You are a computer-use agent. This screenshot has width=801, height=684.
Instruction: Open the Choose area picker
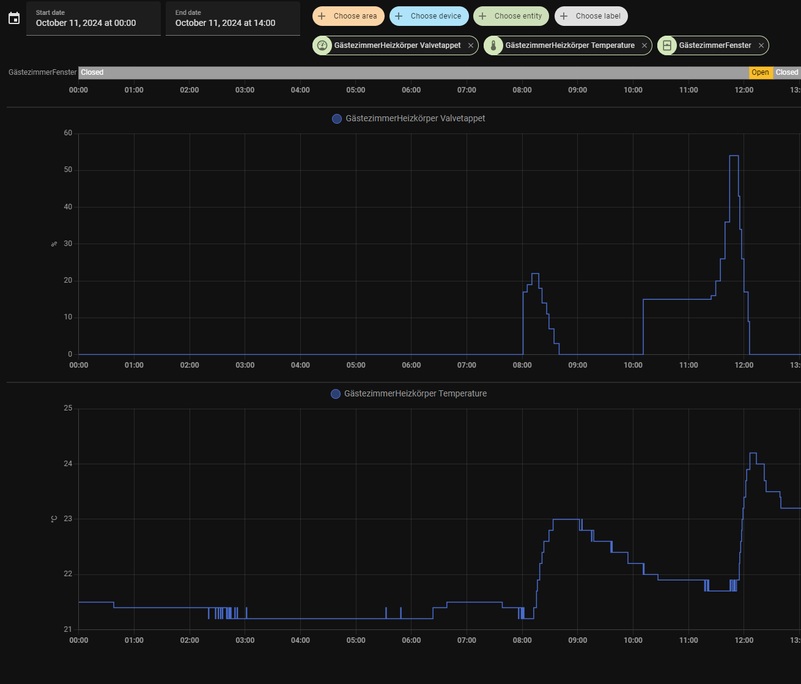347,16
